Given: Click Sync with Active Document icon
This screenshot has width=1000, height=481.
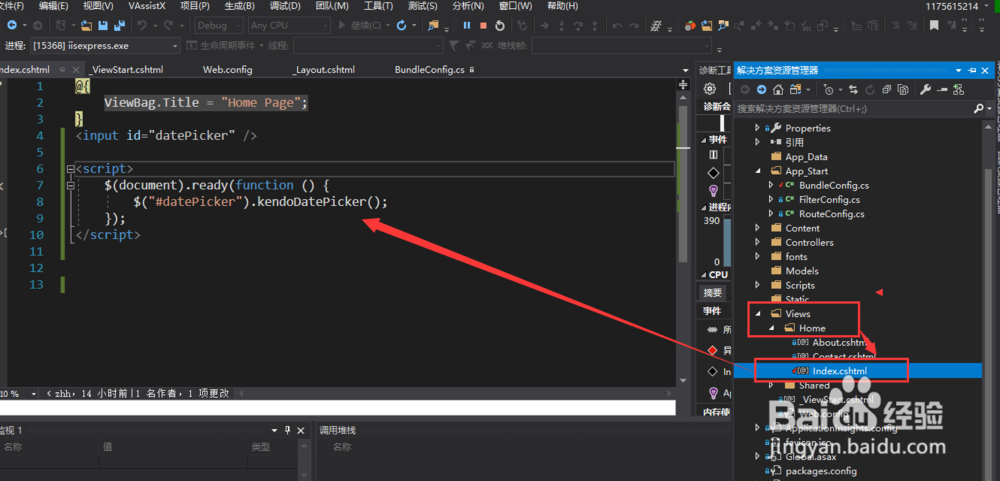Looking at the screenshot, I should point(853,90).
